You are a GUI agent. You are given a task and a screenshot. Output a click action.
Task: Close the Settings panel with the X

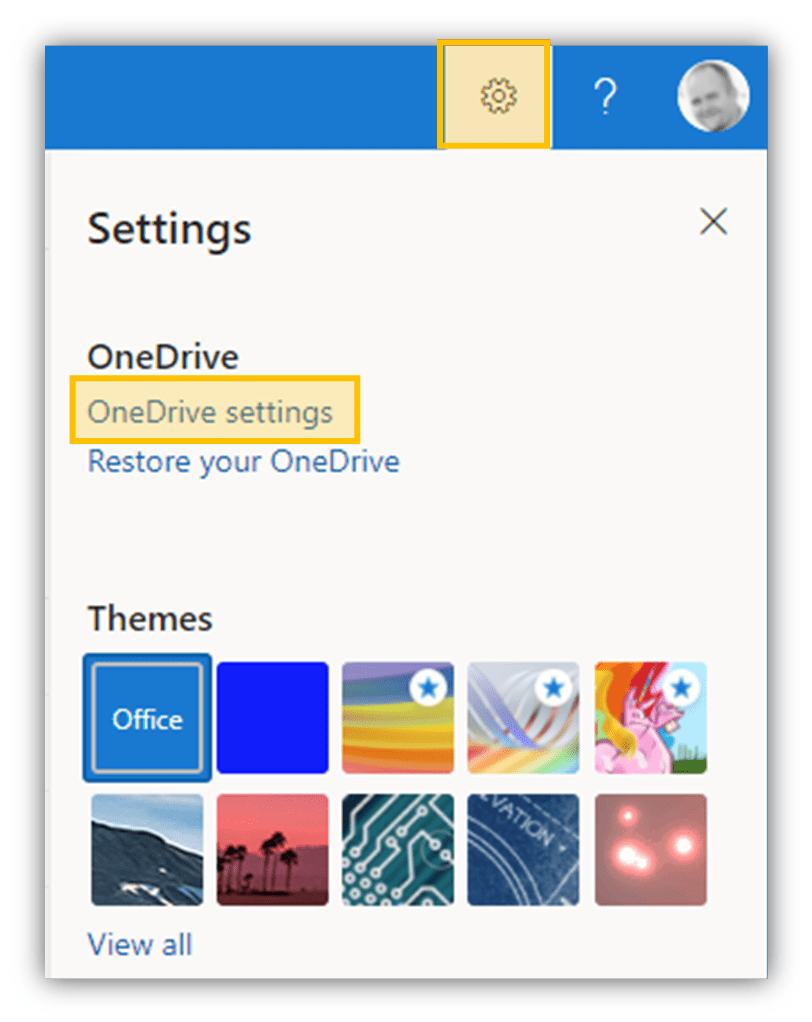(x=714, y=222)
